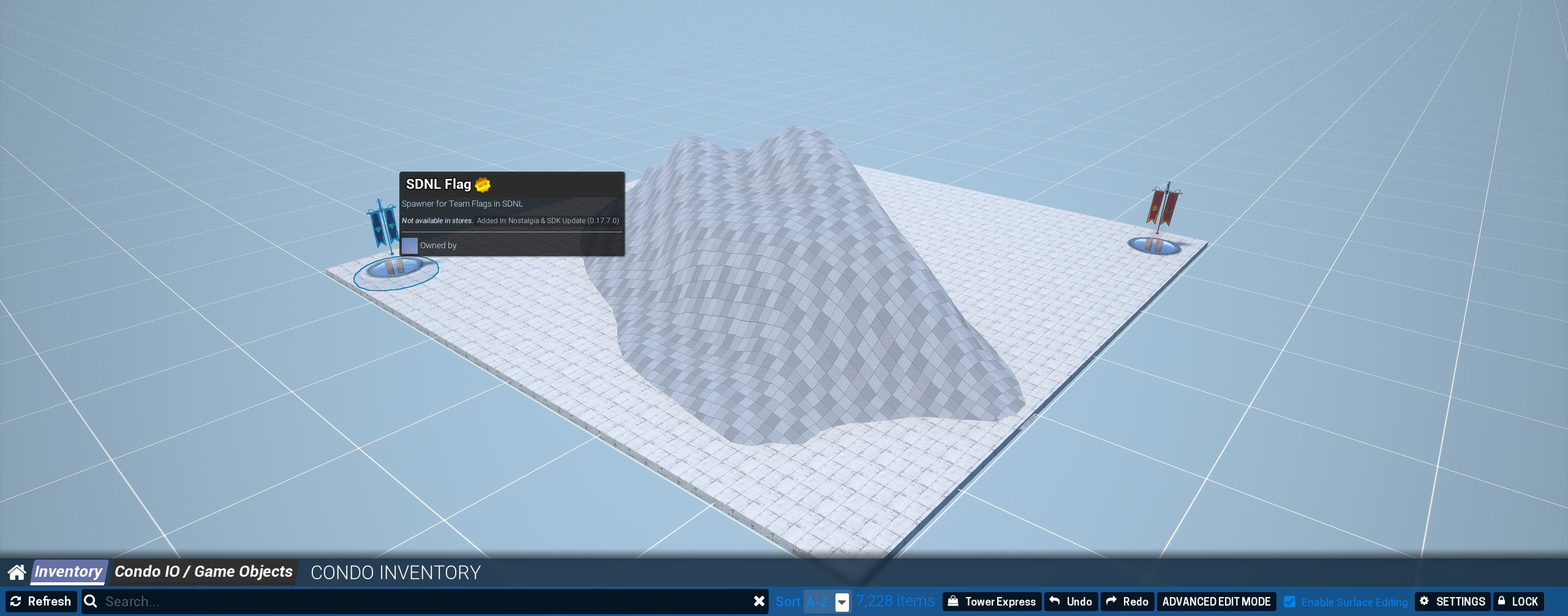Click into the inventory Search field

423,601
